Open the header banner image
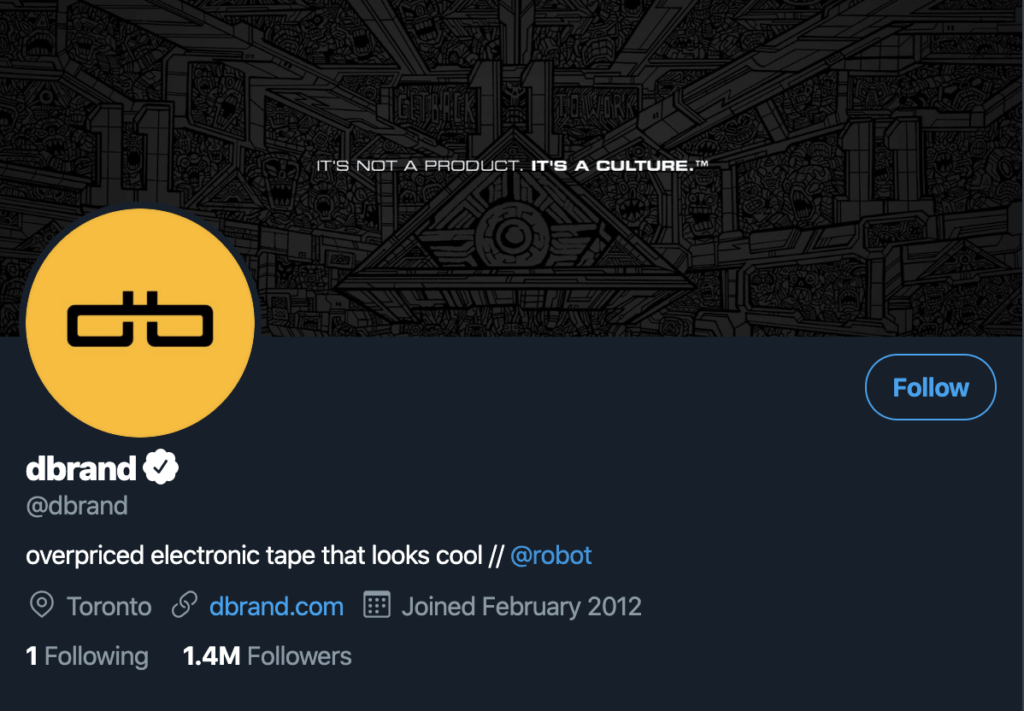Viewport: 1024px width, 711px height. pos(512,168)
